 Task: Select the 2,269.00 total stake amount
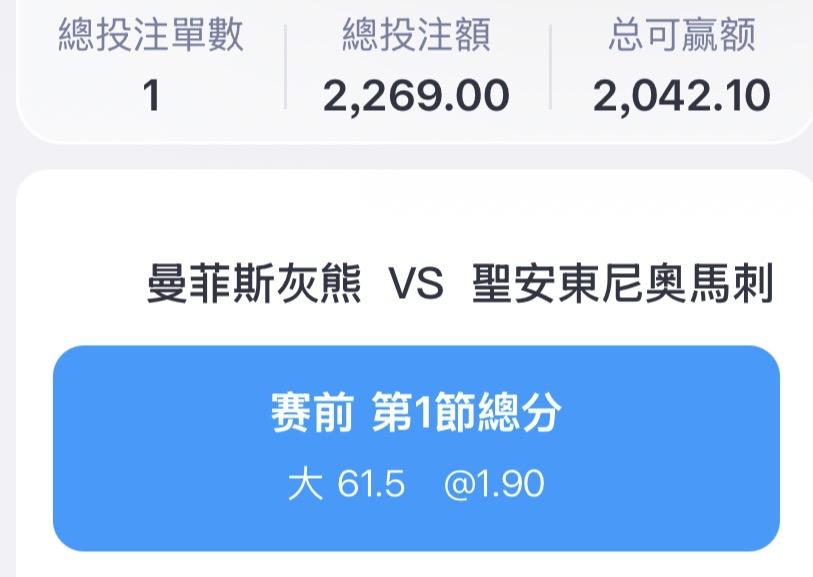(x=416, y=97)
